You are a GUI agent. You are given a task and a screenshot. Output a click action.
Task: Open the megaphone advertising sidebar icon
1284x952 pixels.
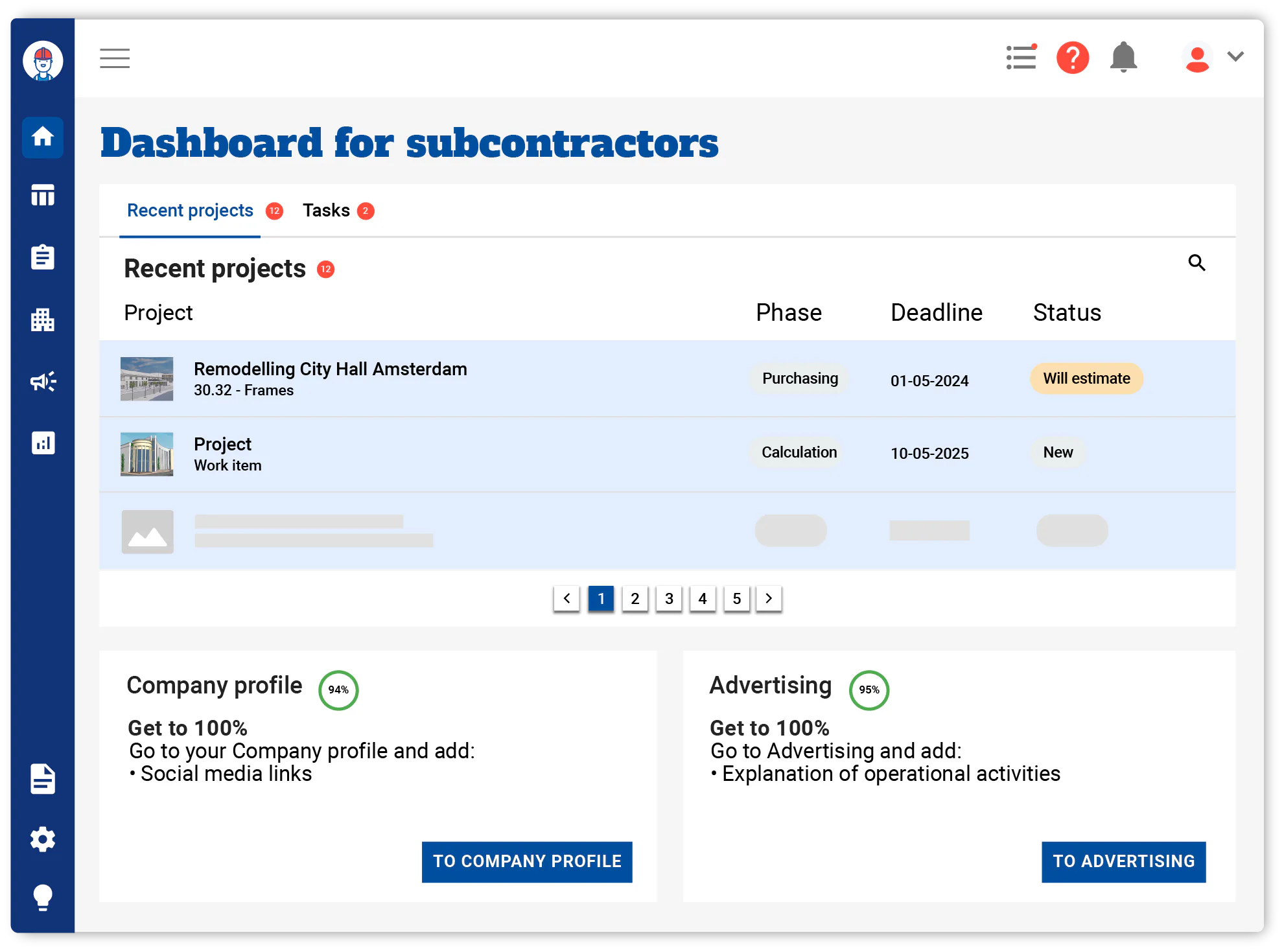(x=43, y=381)
